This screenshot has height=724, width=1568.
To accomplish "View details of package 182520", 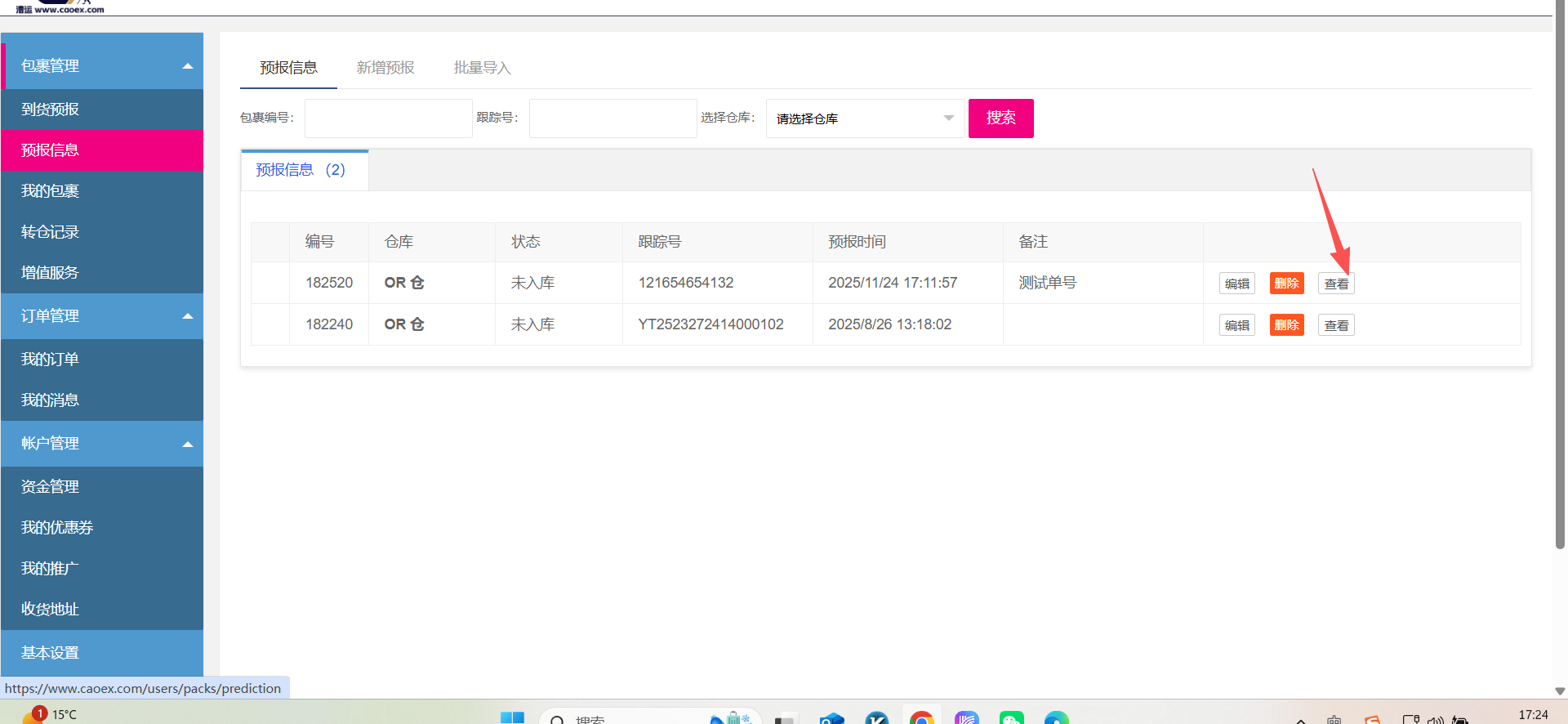I will 1336,284.
